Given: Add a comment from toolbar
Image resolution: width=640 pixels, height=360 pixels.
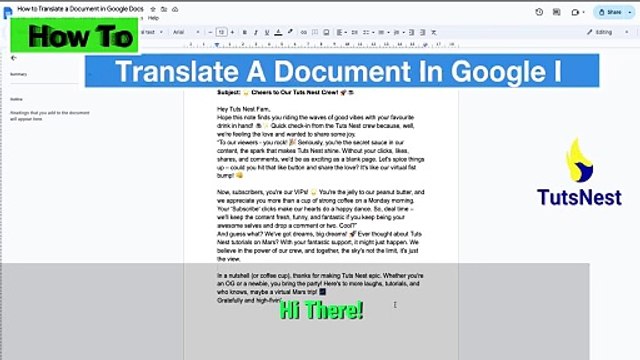Looking at the screenshot, I should [315, 32].
